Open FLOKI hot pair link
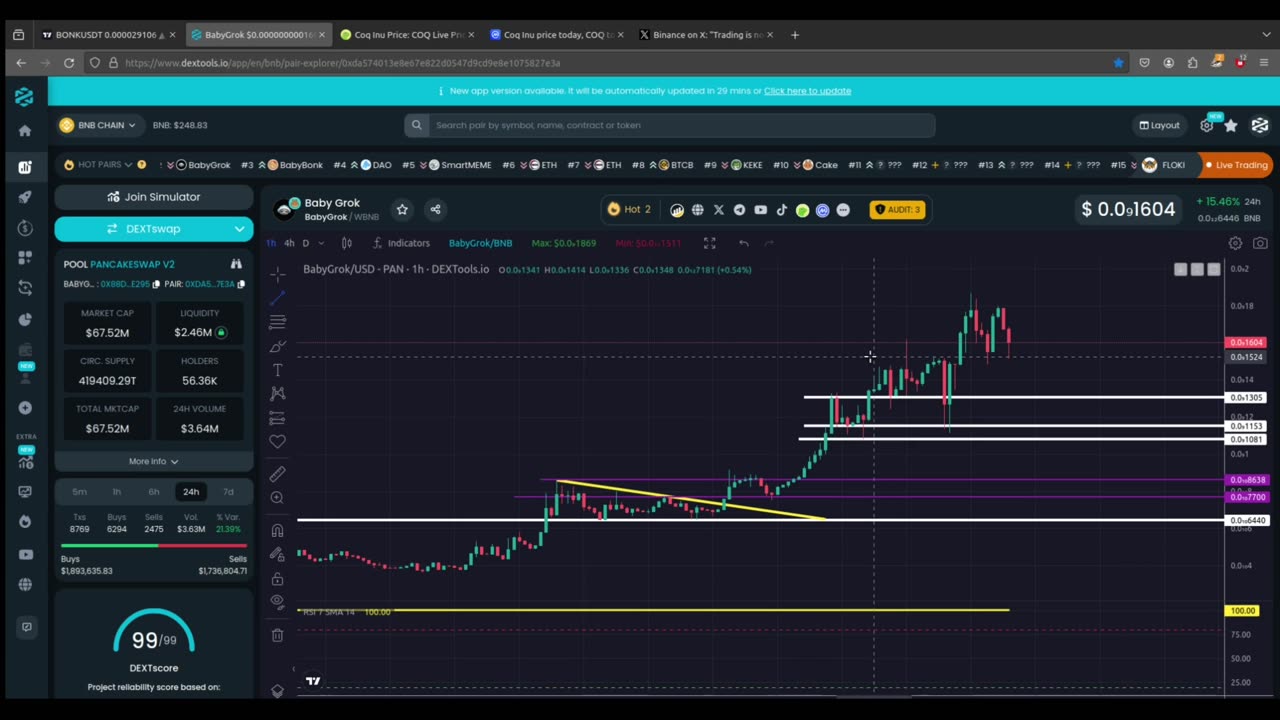Screen dimensions: 1280x720 [1164, 165]
